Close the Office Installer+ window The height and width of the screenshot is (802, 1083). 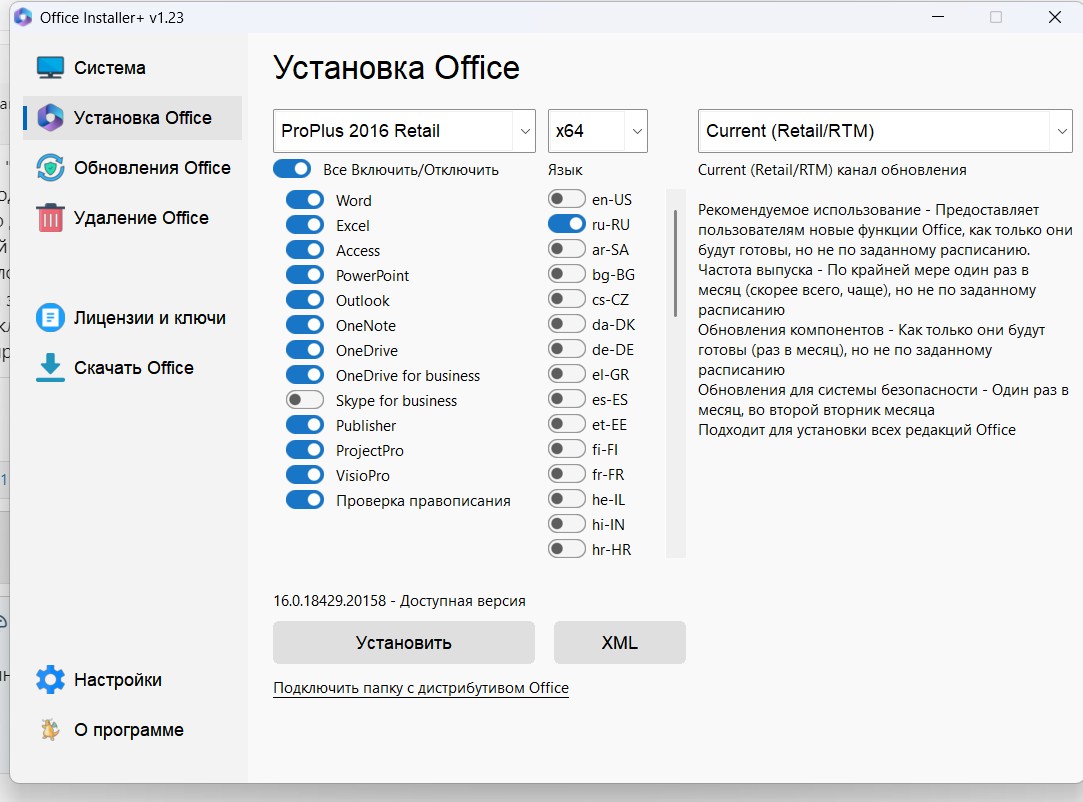click(x=1055, y=17)
